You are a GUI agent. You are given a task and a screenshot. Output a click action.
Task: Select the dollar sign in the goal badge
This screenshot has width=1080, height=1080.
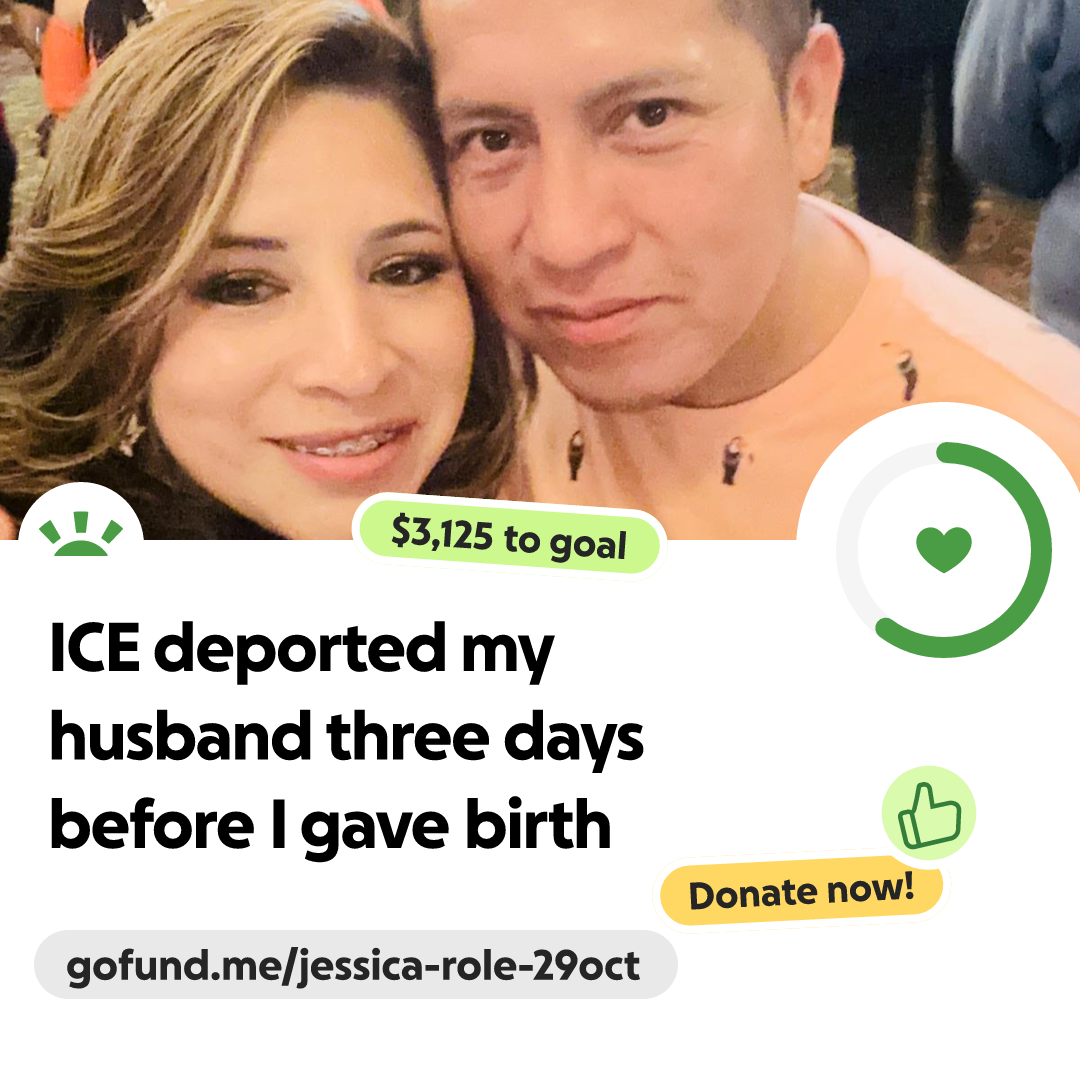(x=400, y=530)
